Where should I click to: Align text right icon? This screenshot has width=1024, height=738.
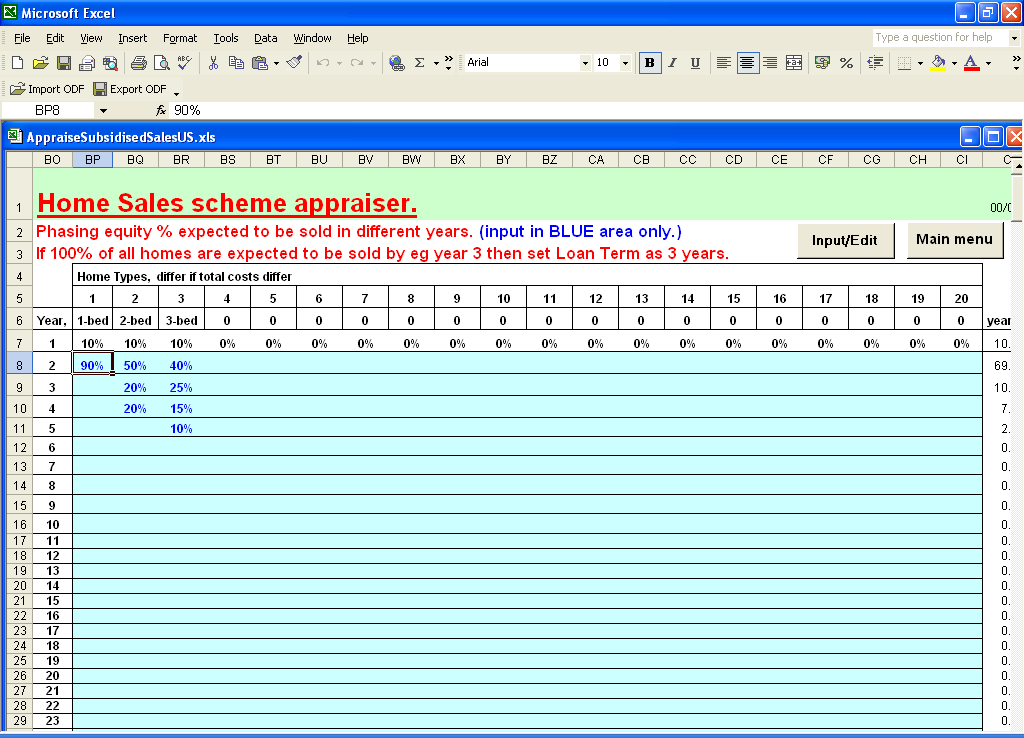tap(771, 63)
